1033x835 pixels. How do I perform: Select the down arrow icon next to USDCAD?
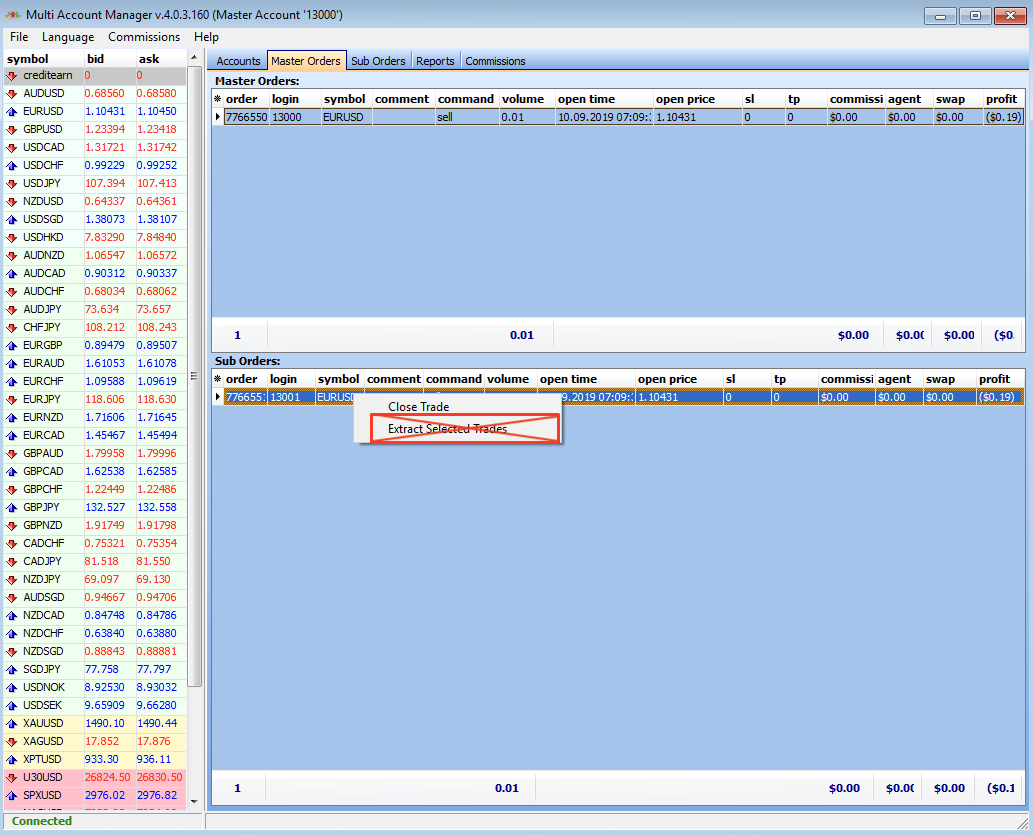click(x=11, y=148)
